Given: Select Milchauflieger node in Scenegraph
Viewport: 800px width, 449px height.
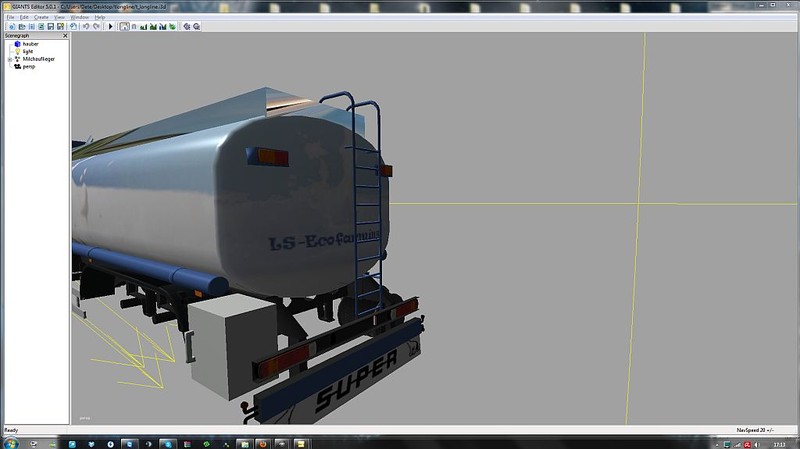Looking at the screenshot, I should point(39,59).
